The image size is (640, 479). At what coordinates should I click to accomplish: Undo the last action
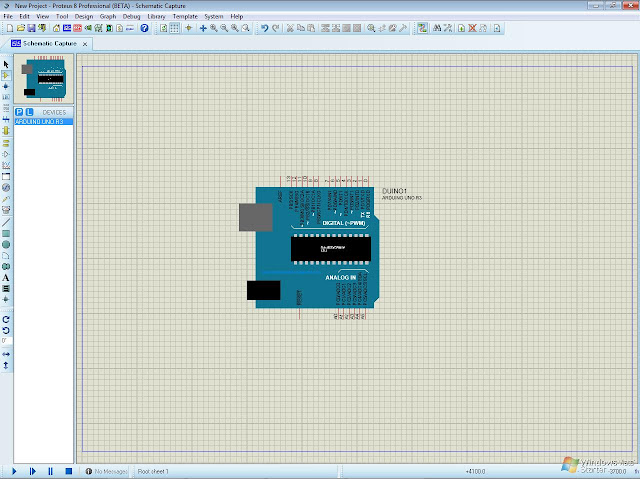click(x=264, y=28)
